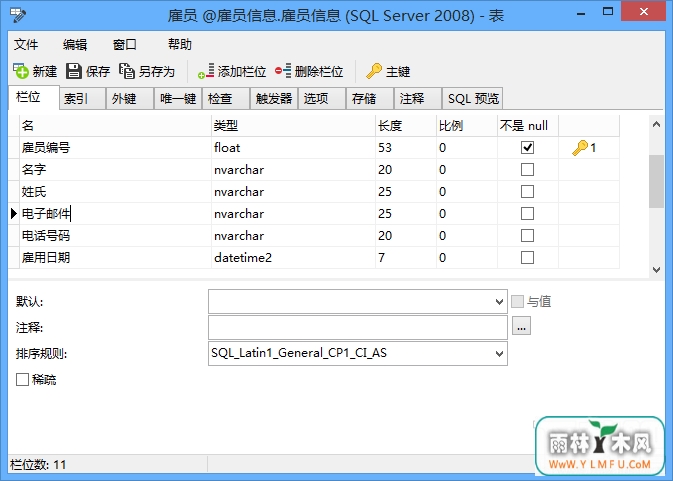Open the 文件 menu
The height and width of the screenshot is (481, 673).
26,44
